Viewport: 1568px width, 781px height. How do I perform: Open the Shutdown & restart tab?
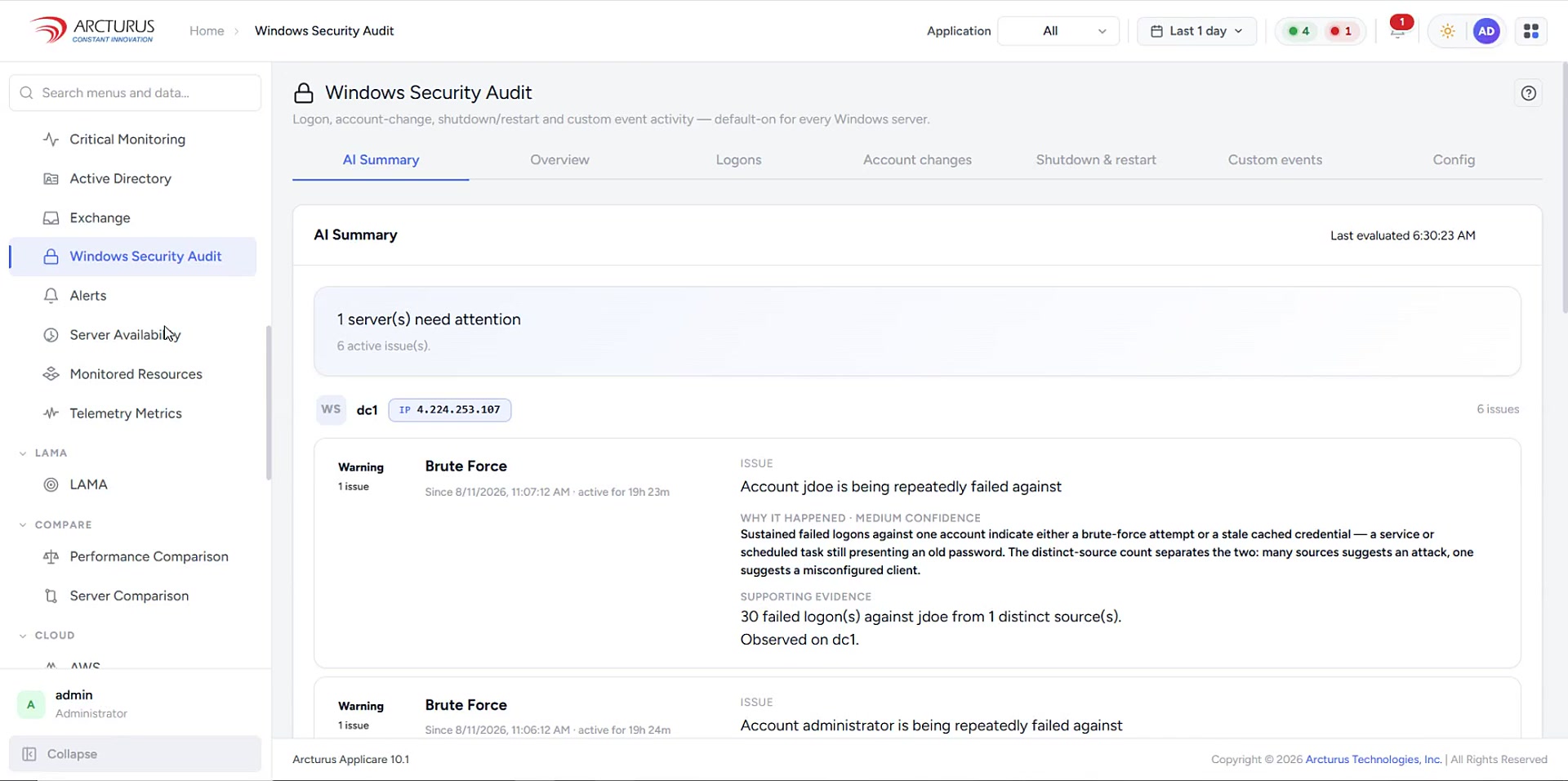pyautogui.click(x=1096, y=160)
